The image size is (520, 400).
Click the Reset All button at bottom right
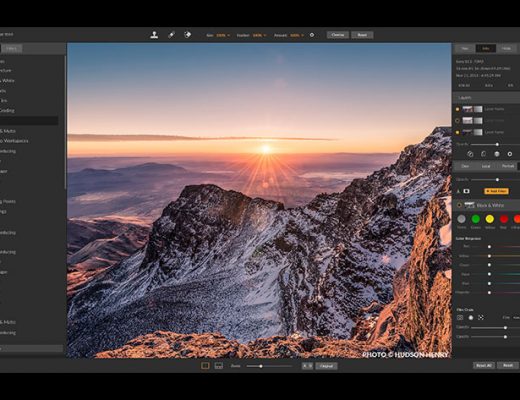(x=484, y=365)
